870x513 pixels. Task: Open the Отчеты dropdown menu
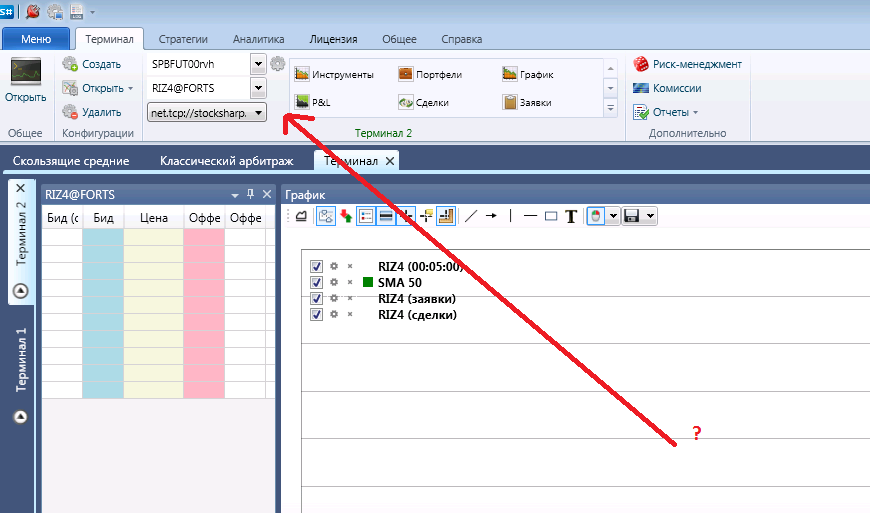(x=676, y=112)
